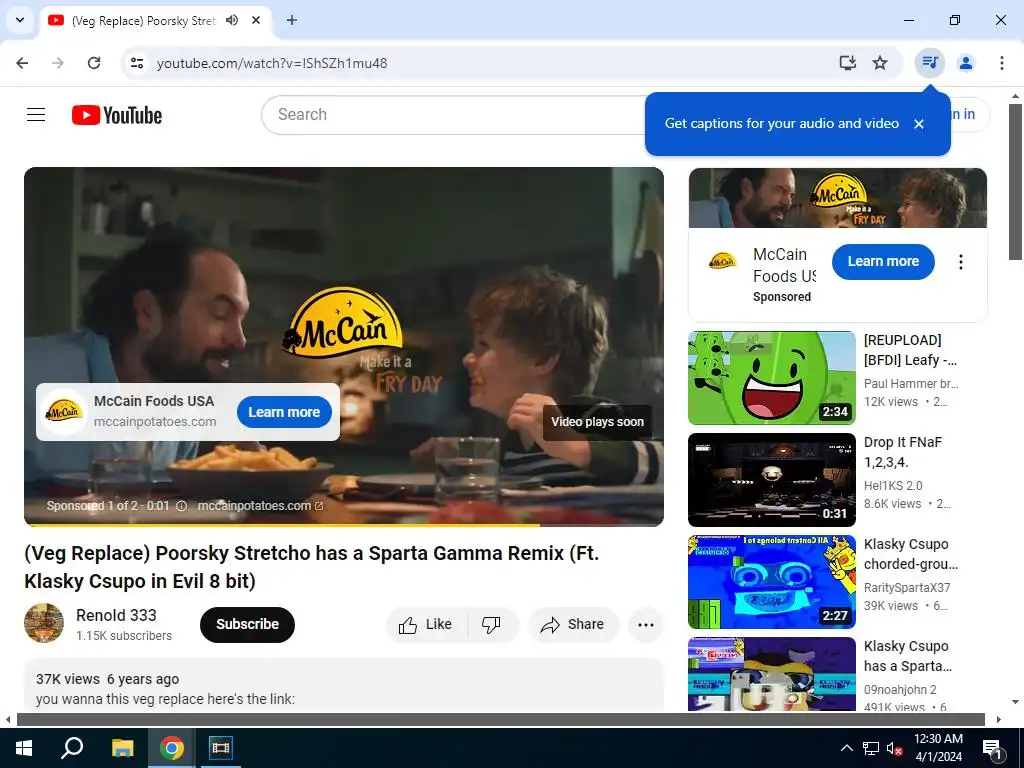Screen dimensions: 1024x768
Task: Click Learn more in sidebar McCain ad
Action: click(883, 261)
